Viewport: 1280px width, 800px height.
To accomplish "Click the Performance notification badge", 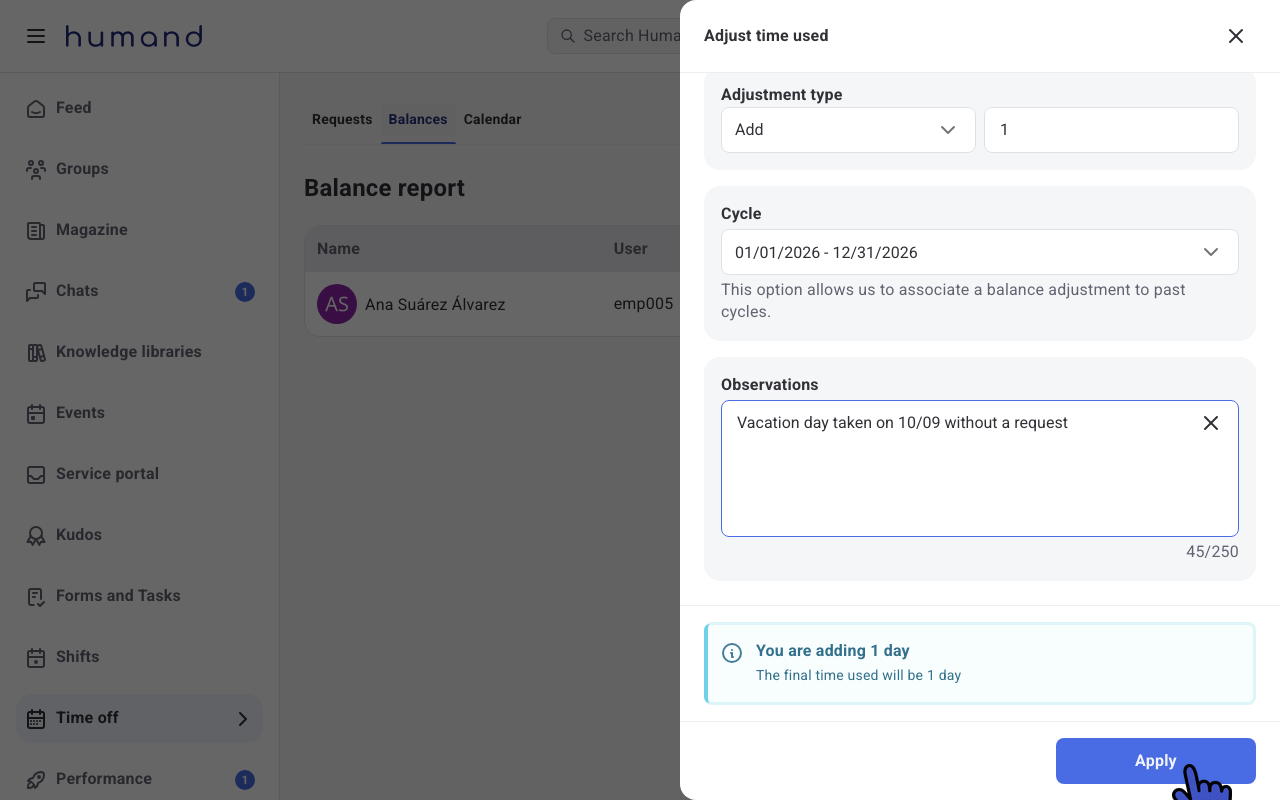I will click(245, 780).
